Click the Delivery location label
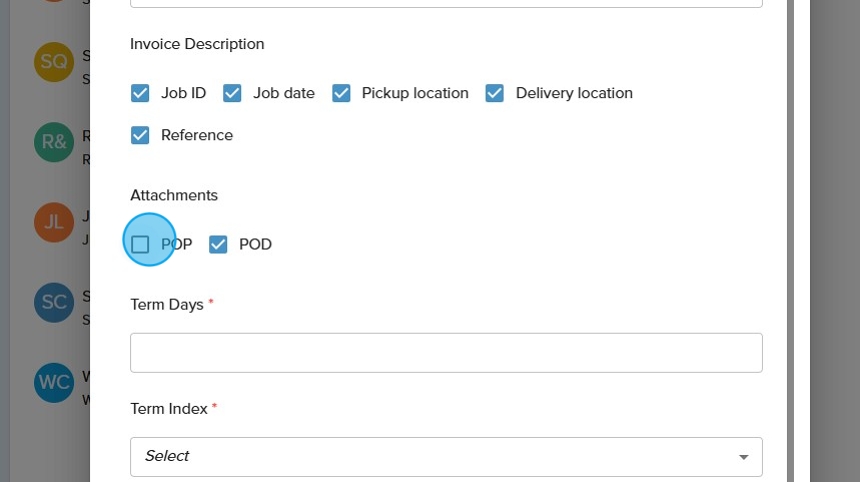860x482 pixels. pos(574,93)
